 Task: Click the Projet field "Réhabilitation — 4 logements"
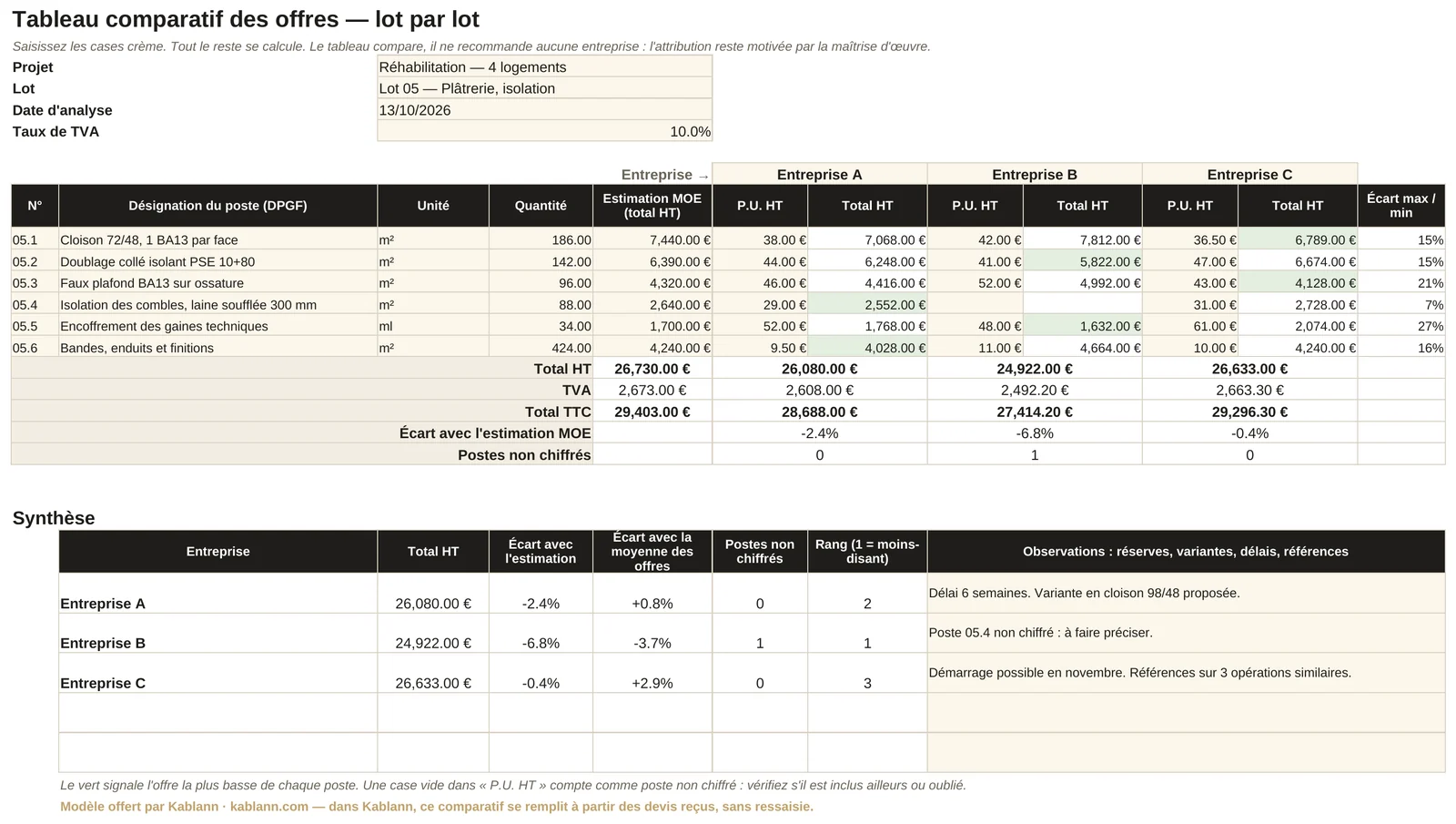coord(544,66)
